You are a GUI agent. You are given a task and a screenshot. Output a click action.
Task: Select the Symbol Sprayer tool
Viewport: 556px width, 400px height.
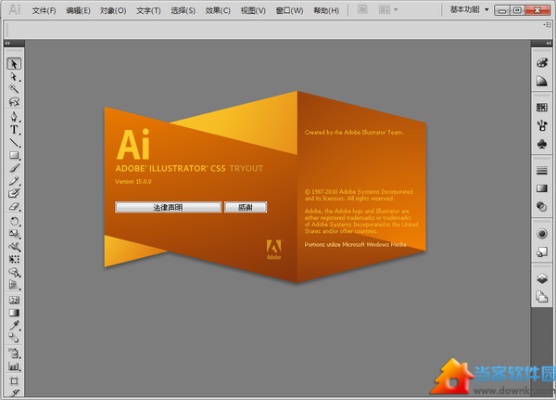[x=14, y=353]
